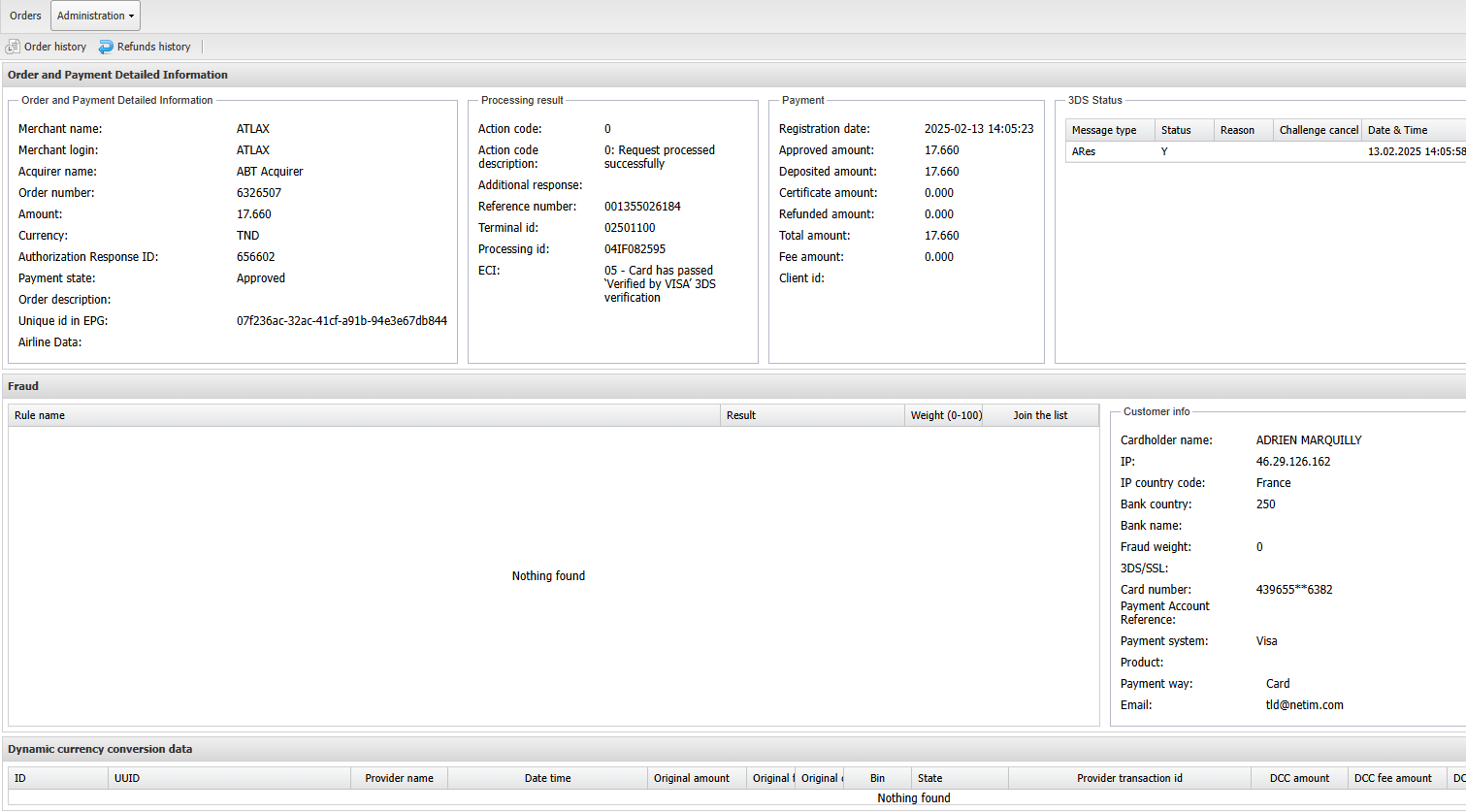The height and width of the screenshot is (812, 1466).
Task: Sort the Fraud table by Result
Action: click(x=811, y=415)
